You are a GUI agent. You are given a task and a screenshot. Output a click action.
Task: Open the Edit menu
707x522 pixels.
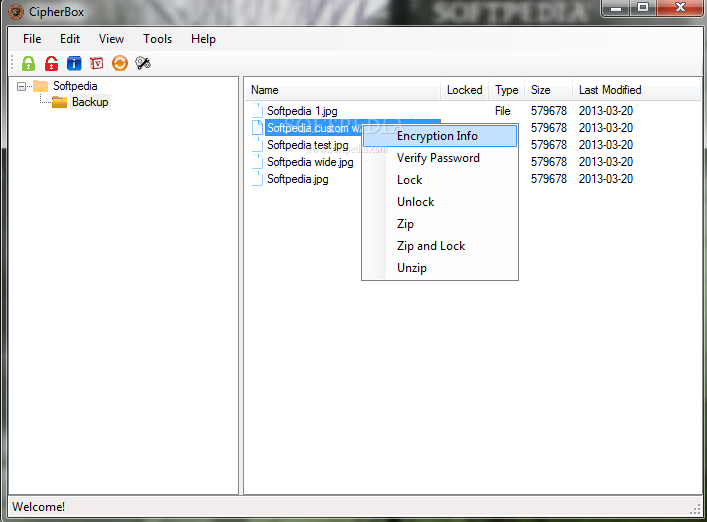tap(70, 39)
